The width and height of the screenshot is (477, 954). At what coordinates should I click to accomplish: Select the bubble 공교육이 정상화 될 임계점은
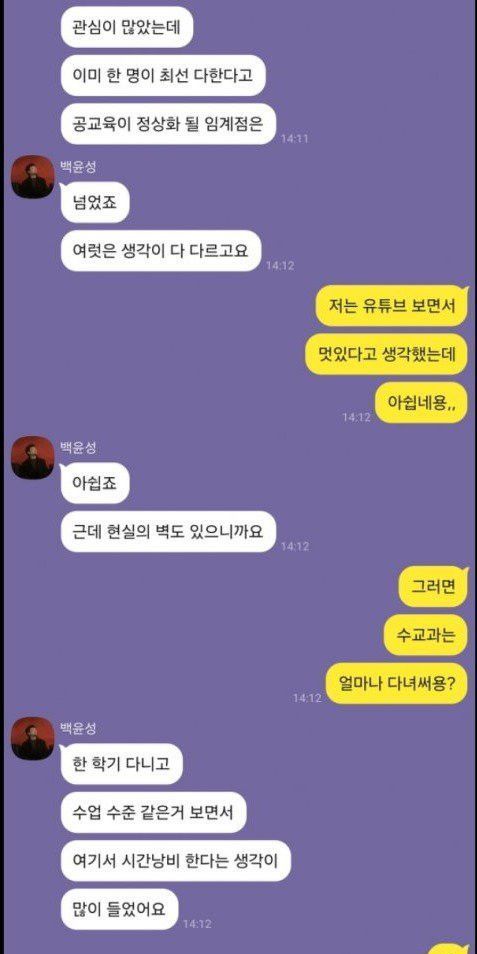[x=169, y=124]
